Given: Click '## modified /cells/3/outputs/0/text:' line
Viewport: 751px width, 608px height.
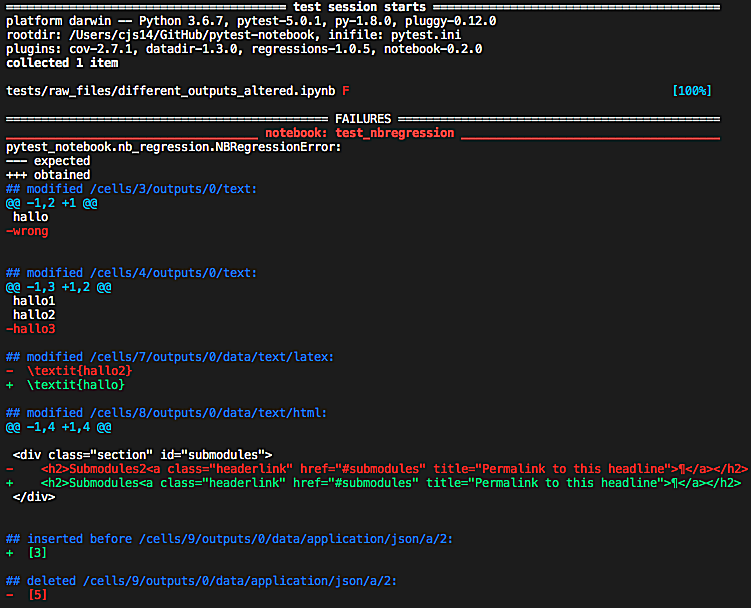Looking at the screenshot, I should (x=131, y=189).
